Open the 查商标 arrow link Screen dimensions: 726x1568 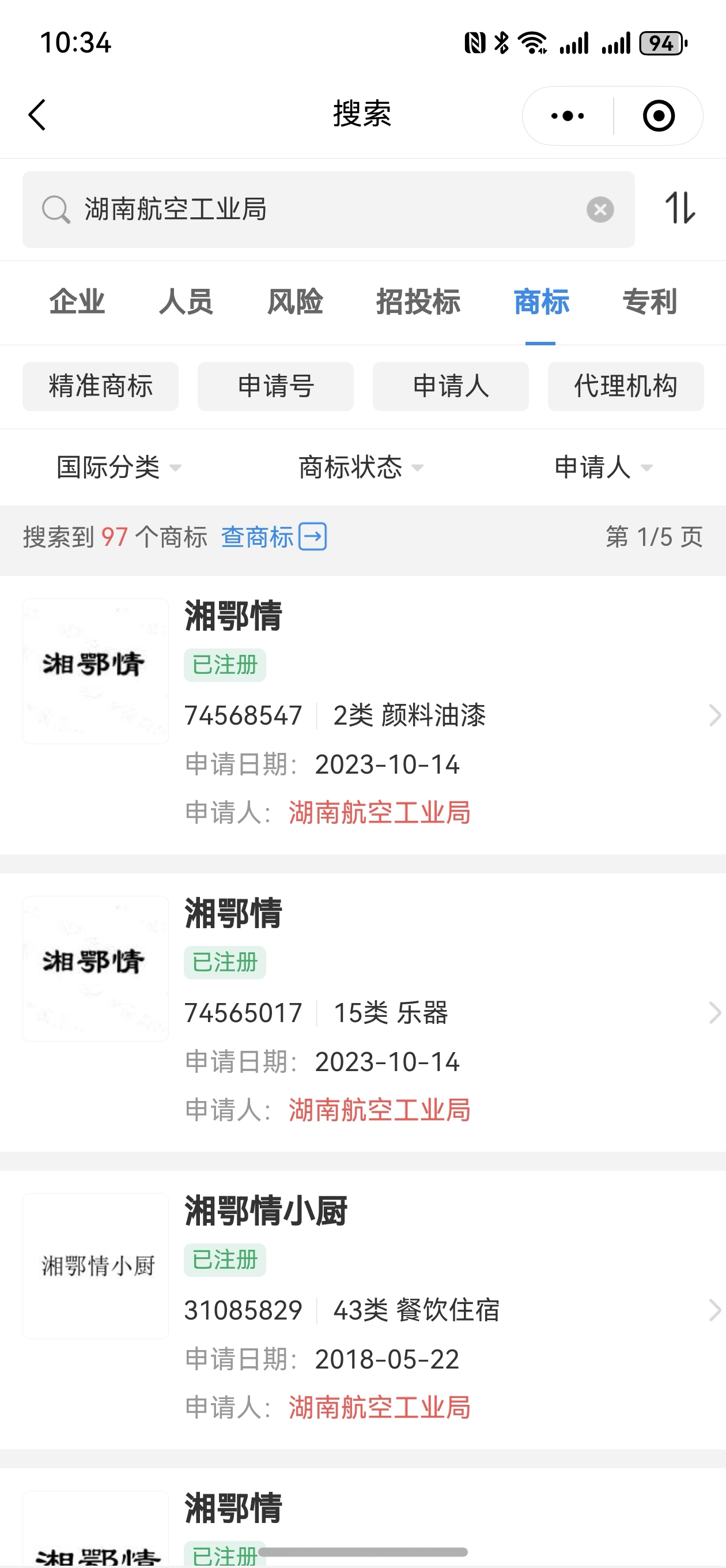click(x=274, y=537)
